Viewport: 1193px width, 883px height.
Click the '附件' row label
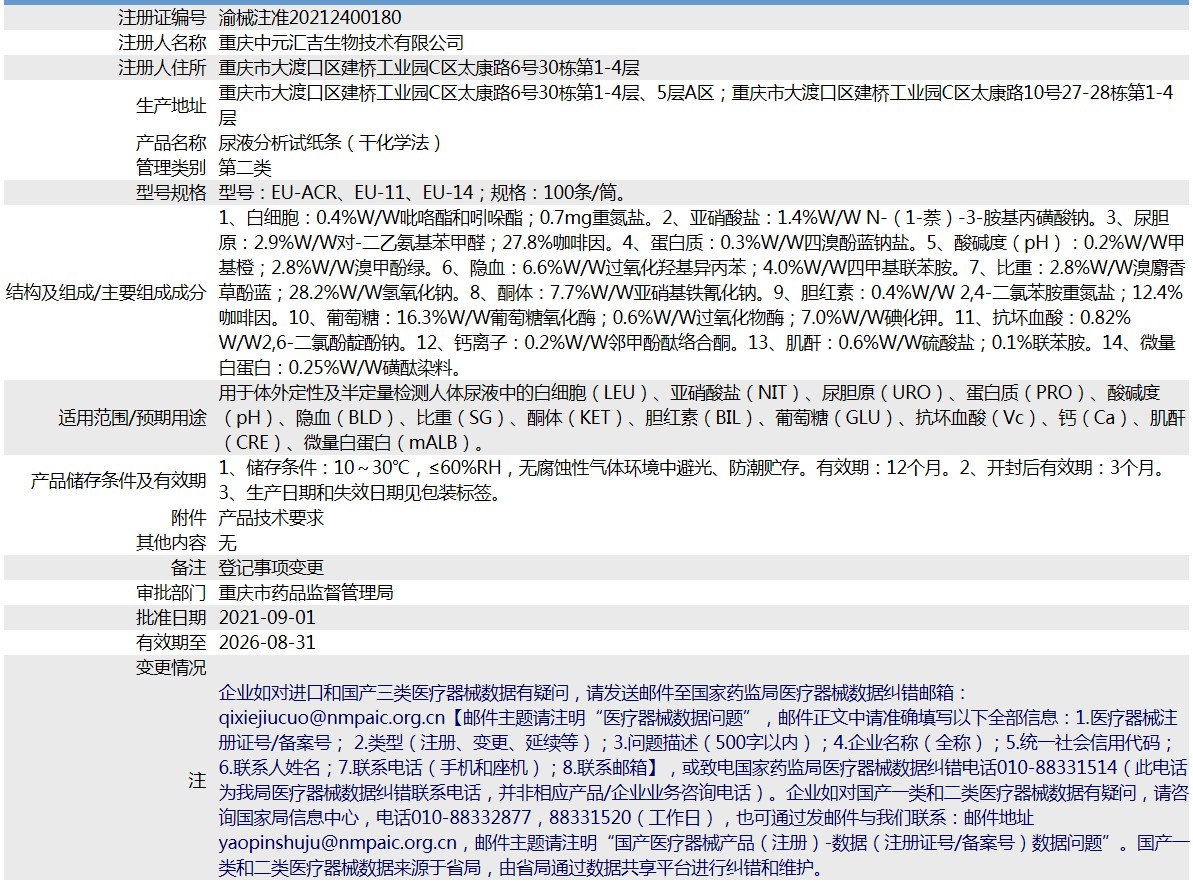pyautogui.click(x=189, y=518)
